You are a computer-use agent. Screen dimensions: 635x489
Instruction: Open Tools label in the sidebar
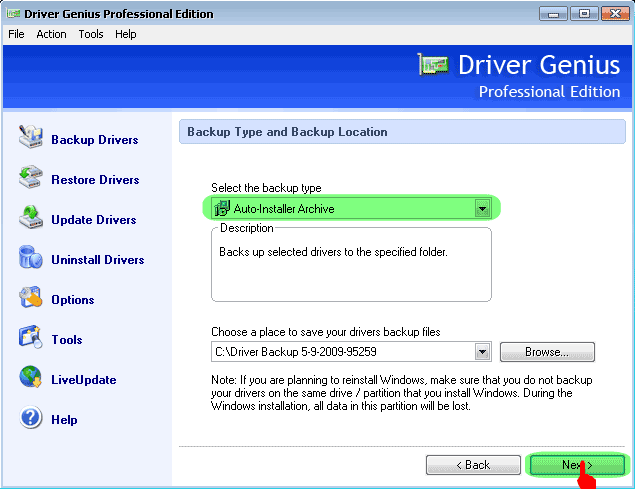[67, 340]
